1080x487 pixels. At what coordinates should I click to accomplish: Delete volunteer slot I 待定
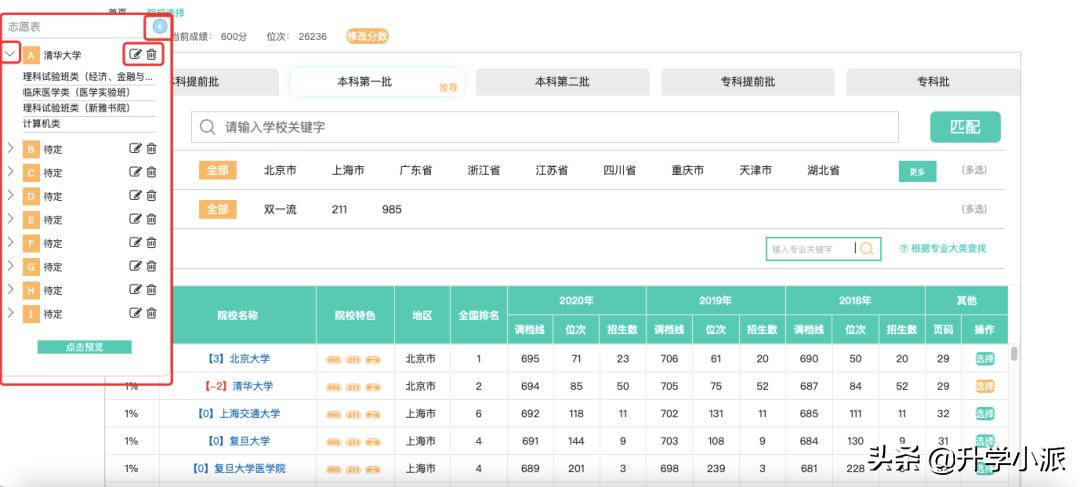point(152,313)
